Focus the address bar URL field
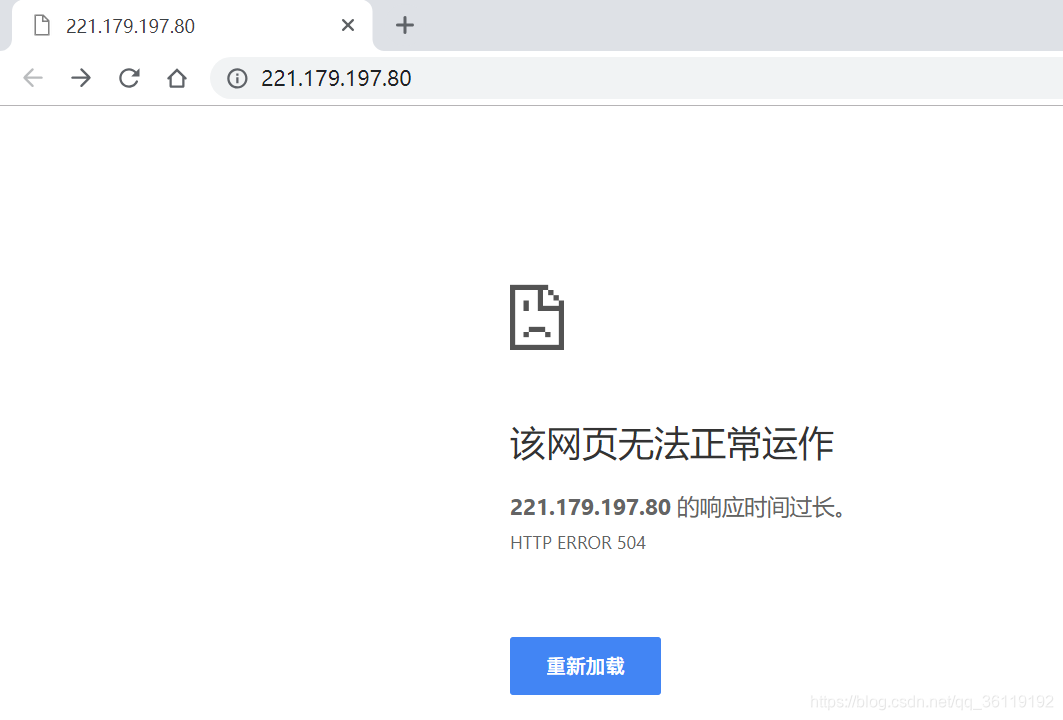This screenshot has height=720, width=1063. pos(637,79)
